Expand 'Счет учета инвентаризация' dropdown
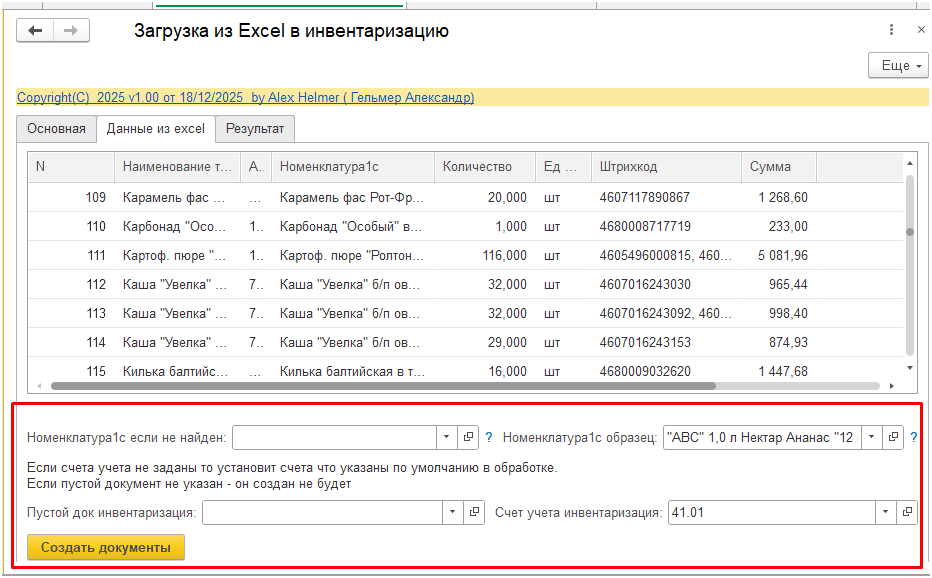 (x=885, y=512)
